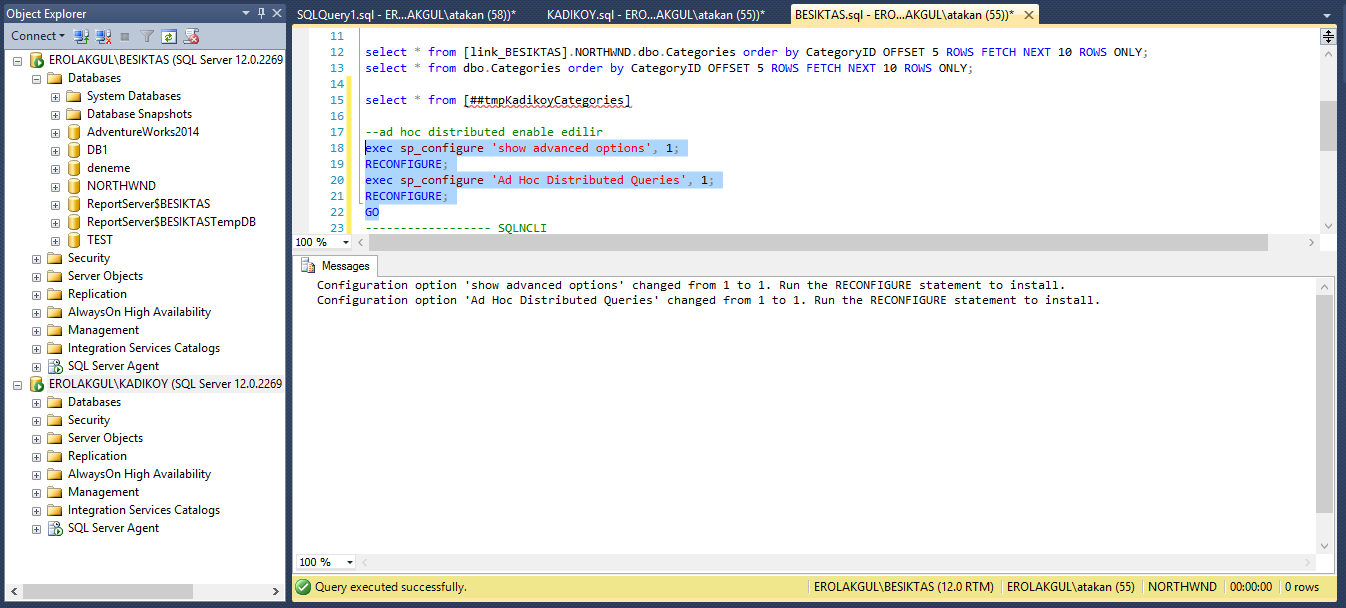
Task: Switch to the SQLQuery1.sql tab
Action: pos(406,15)
